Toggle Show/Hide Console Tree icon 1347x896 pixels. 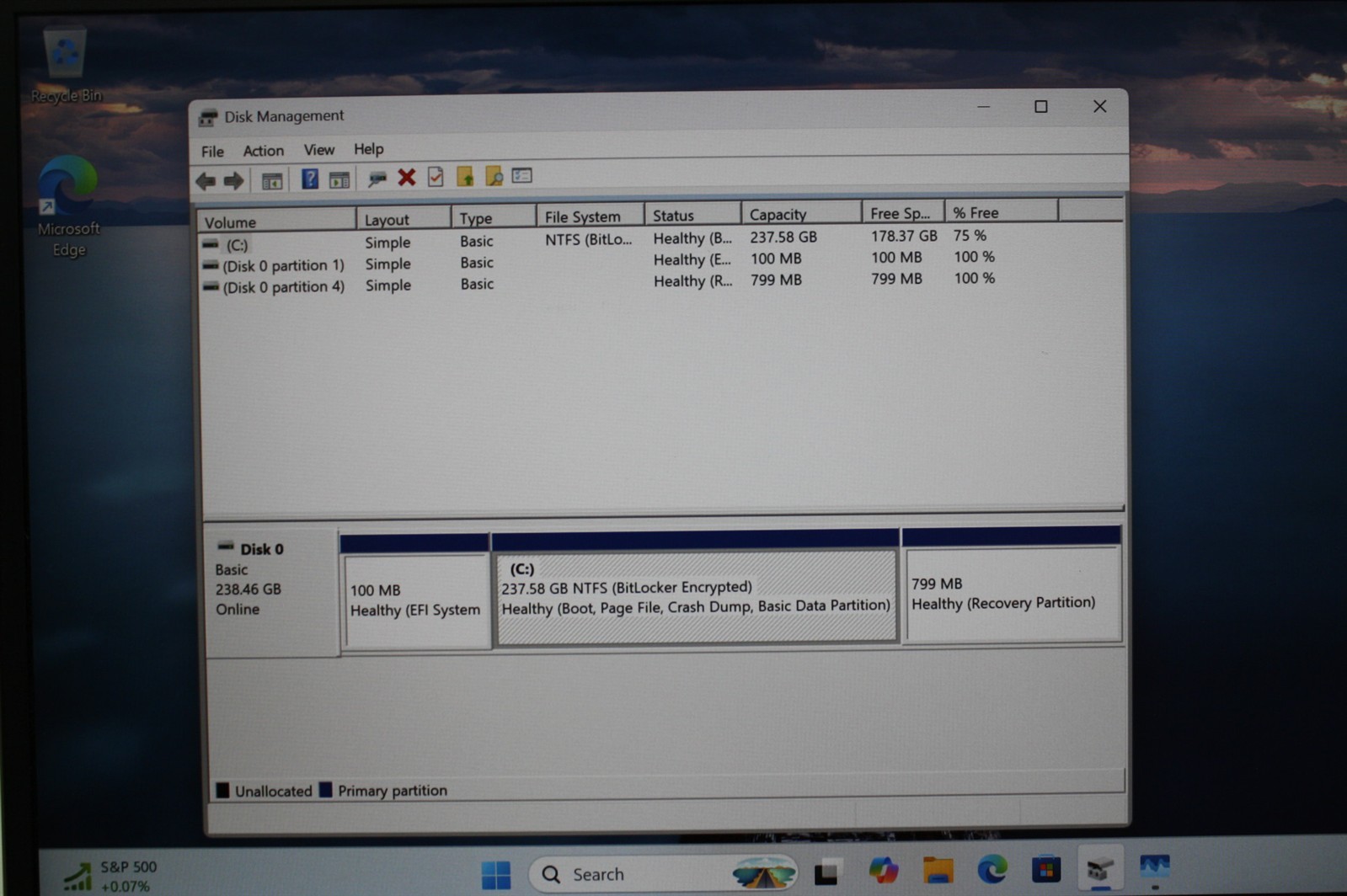pyautogui.click(x=271, y=180)
